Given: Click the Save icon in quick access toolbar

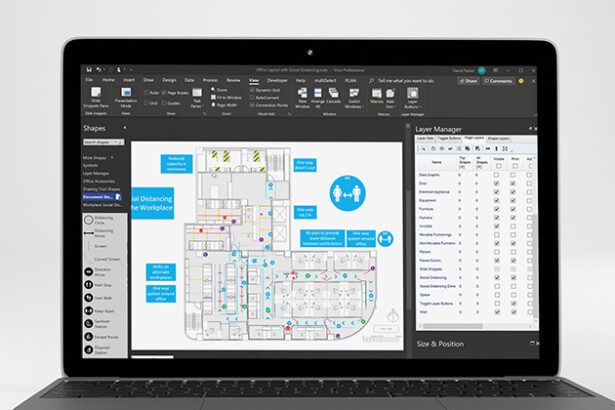Looking at the screenshot, I should [x=89, y=69].
